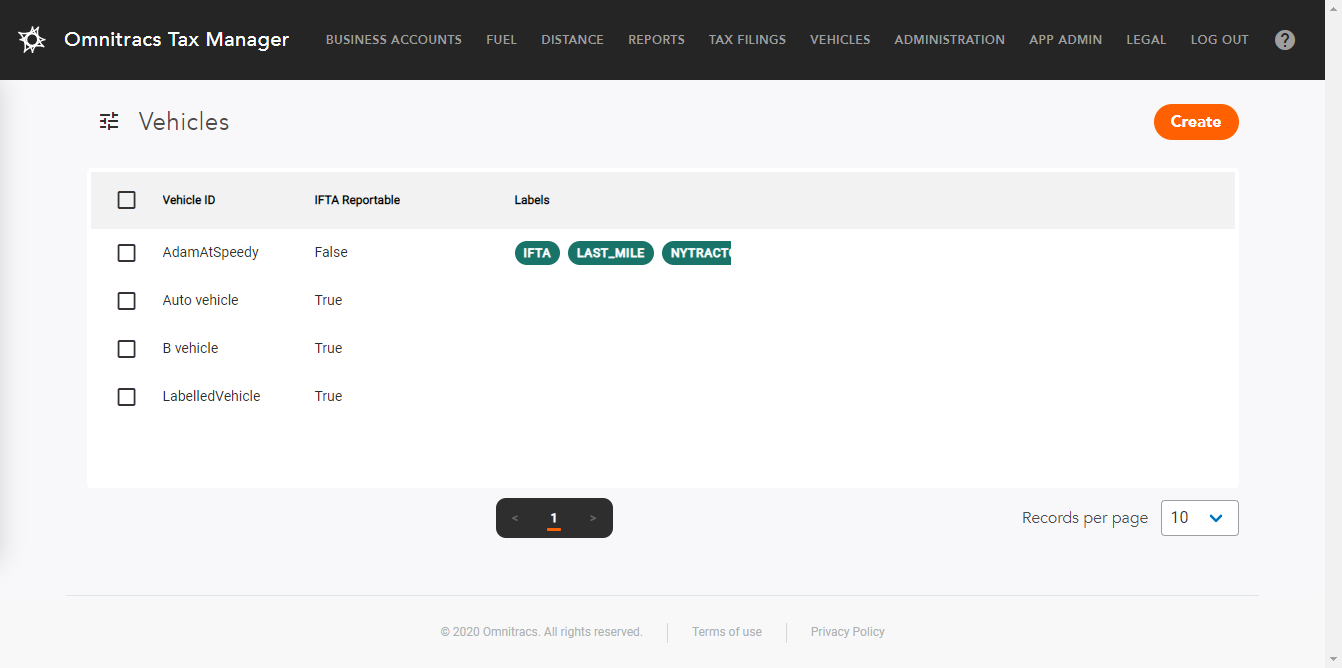Image resolution: width=1342 pixels, height=668 pixels.
Task: Check the AdamAtSpeedy row checkbox
Action: click(x=126, y=253)
